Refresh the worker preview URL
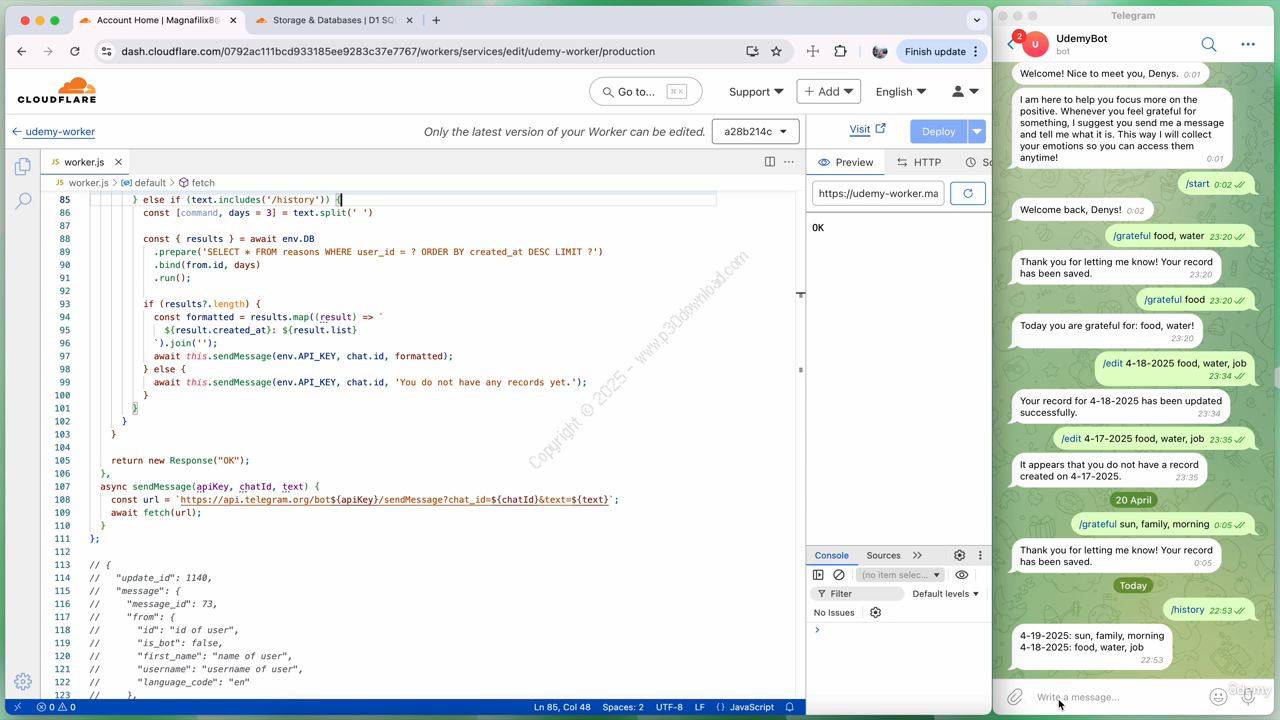 click(x=967, y=193)
